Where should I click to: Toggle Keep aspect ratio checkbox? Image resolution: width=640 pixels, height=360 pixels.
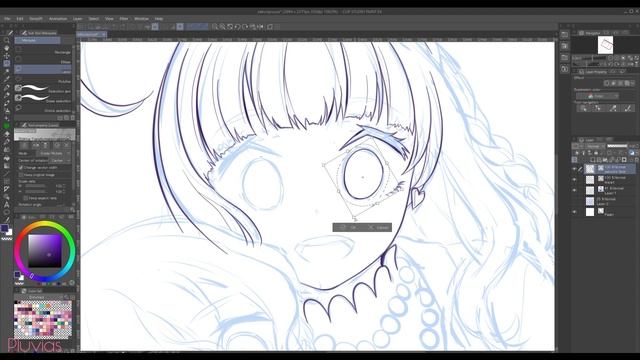(25, 198)
